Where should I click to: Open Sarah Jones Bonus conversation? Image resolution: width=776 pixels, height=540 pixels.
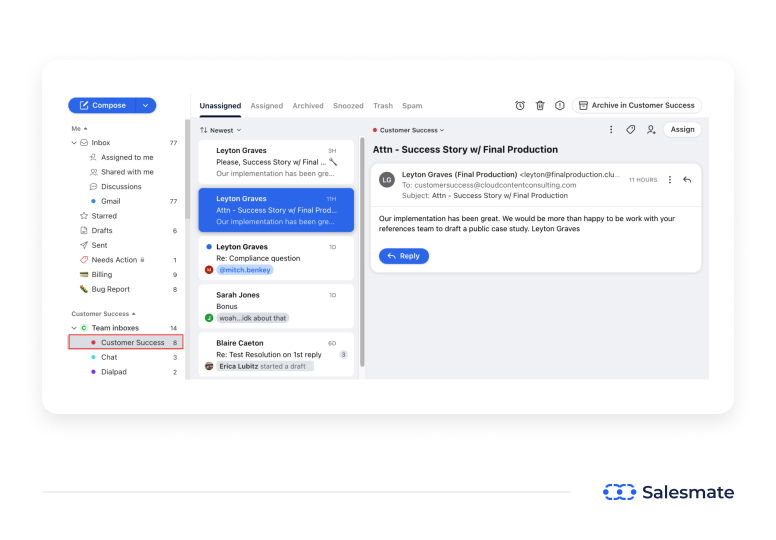point(276,306)
